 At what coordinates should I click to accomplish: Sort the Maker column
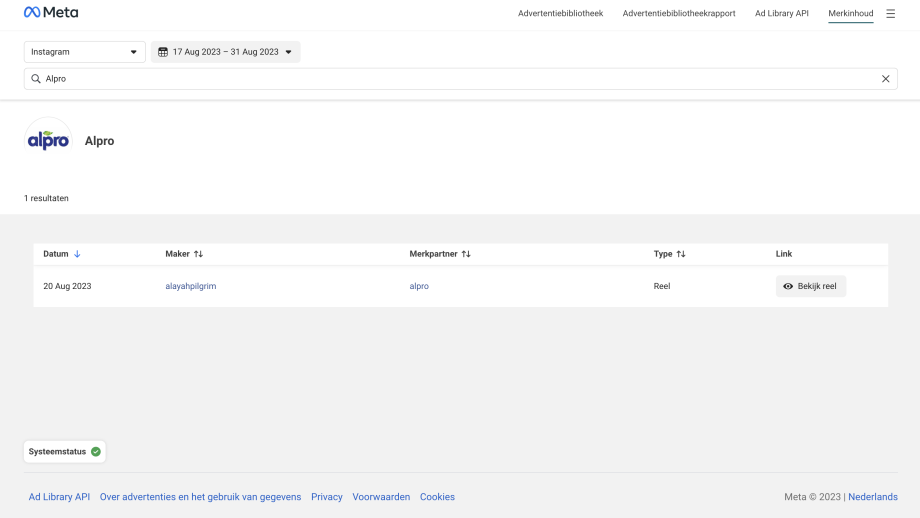tap(198, 254)
